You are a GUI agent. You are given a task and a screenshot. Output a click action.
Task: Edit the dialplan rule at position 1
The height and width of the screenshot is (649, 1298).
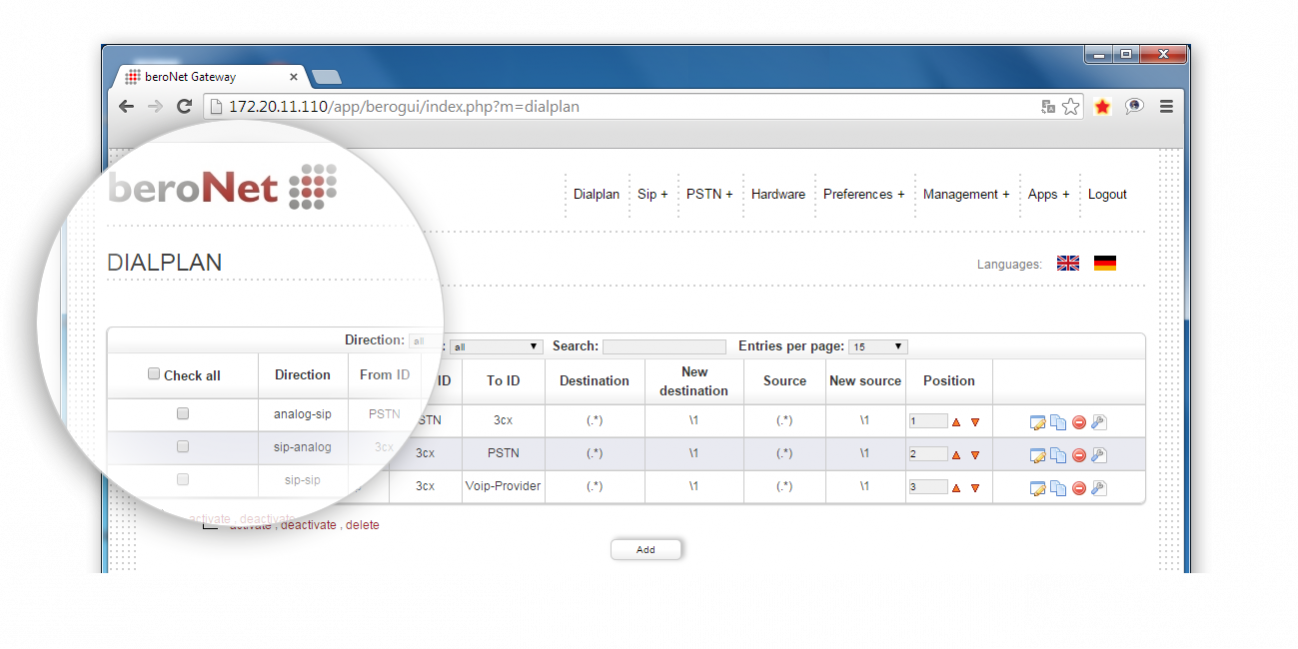pos(1038,422)
